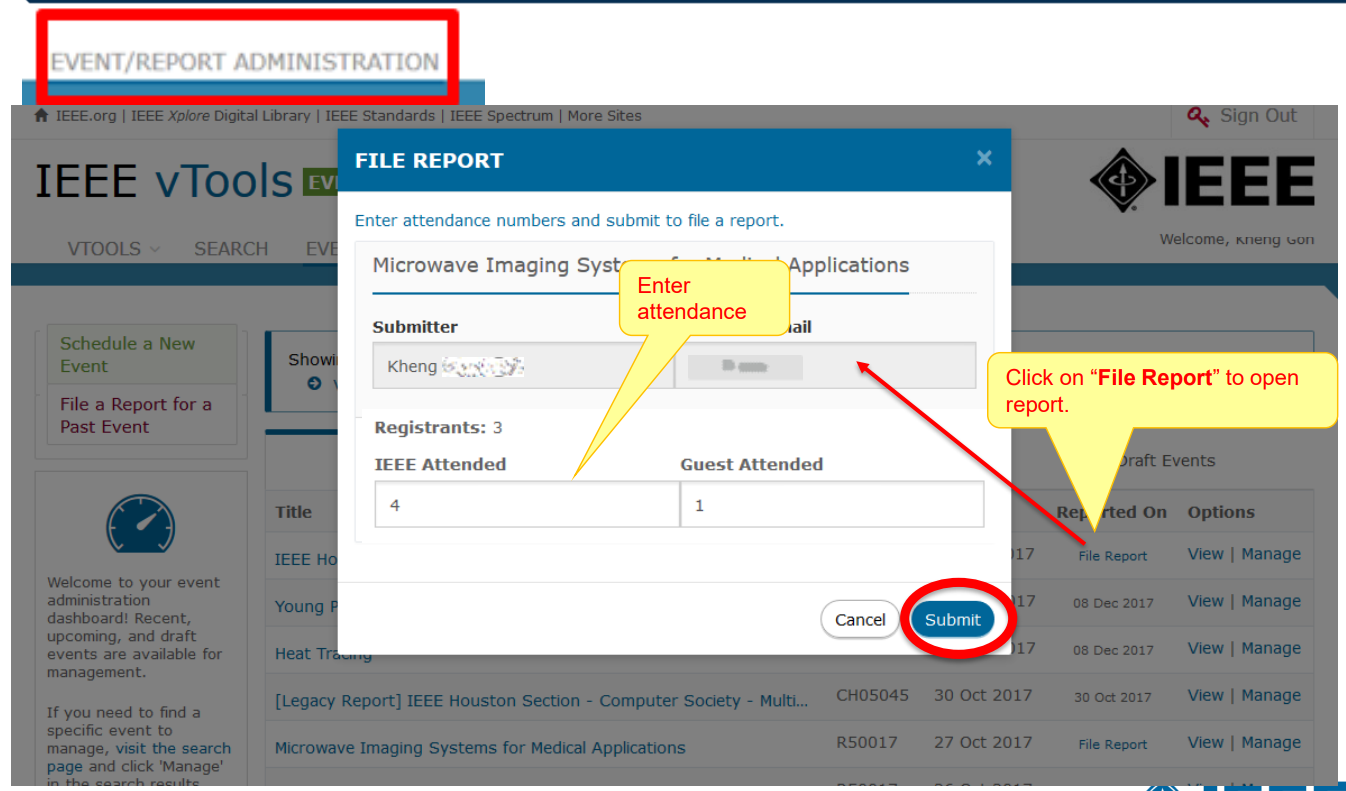This screenshot has width=1346, height=791.
Task: Select the EVENTS navigation item
Action: (x=322, y=249)
